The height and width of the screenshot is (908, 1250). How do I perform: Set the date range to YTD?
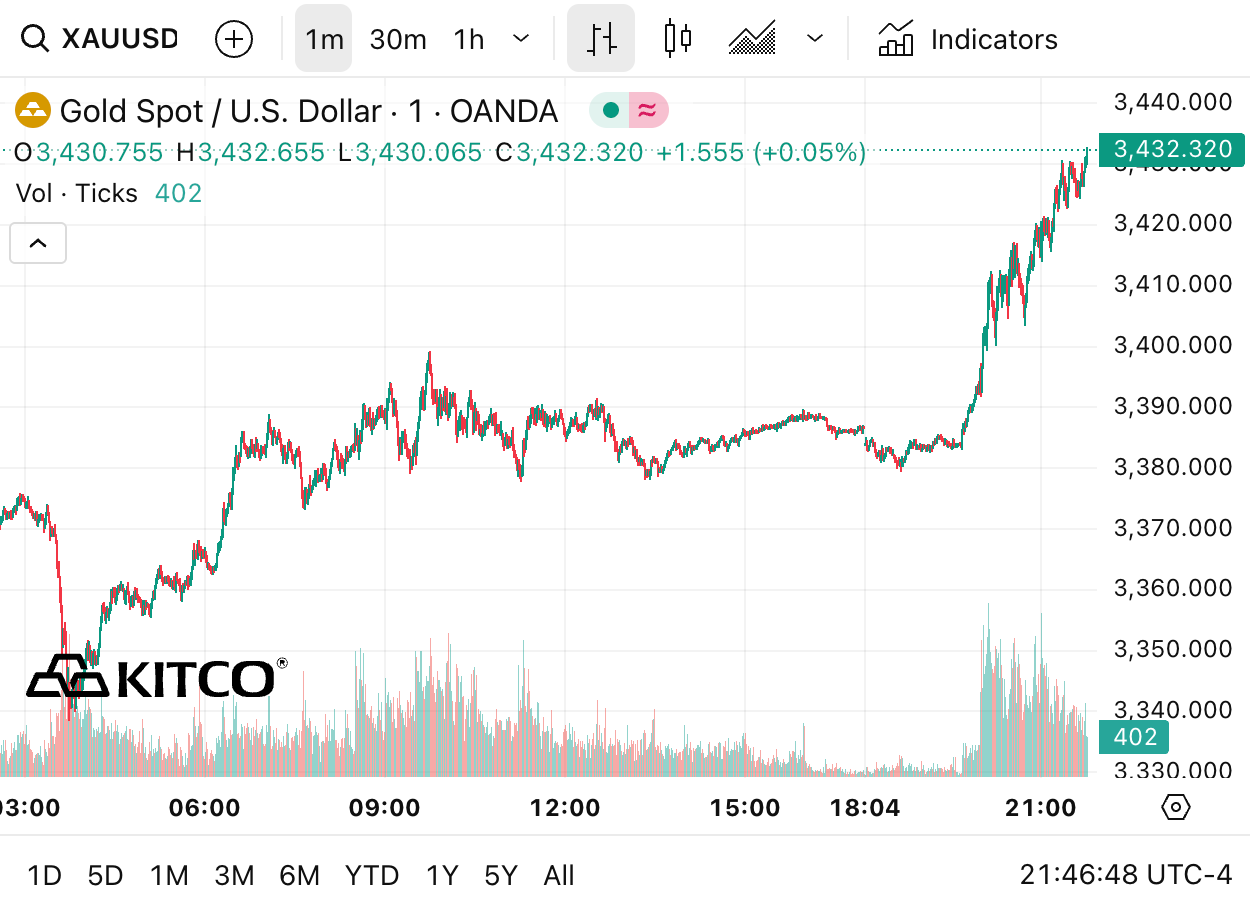372,876
